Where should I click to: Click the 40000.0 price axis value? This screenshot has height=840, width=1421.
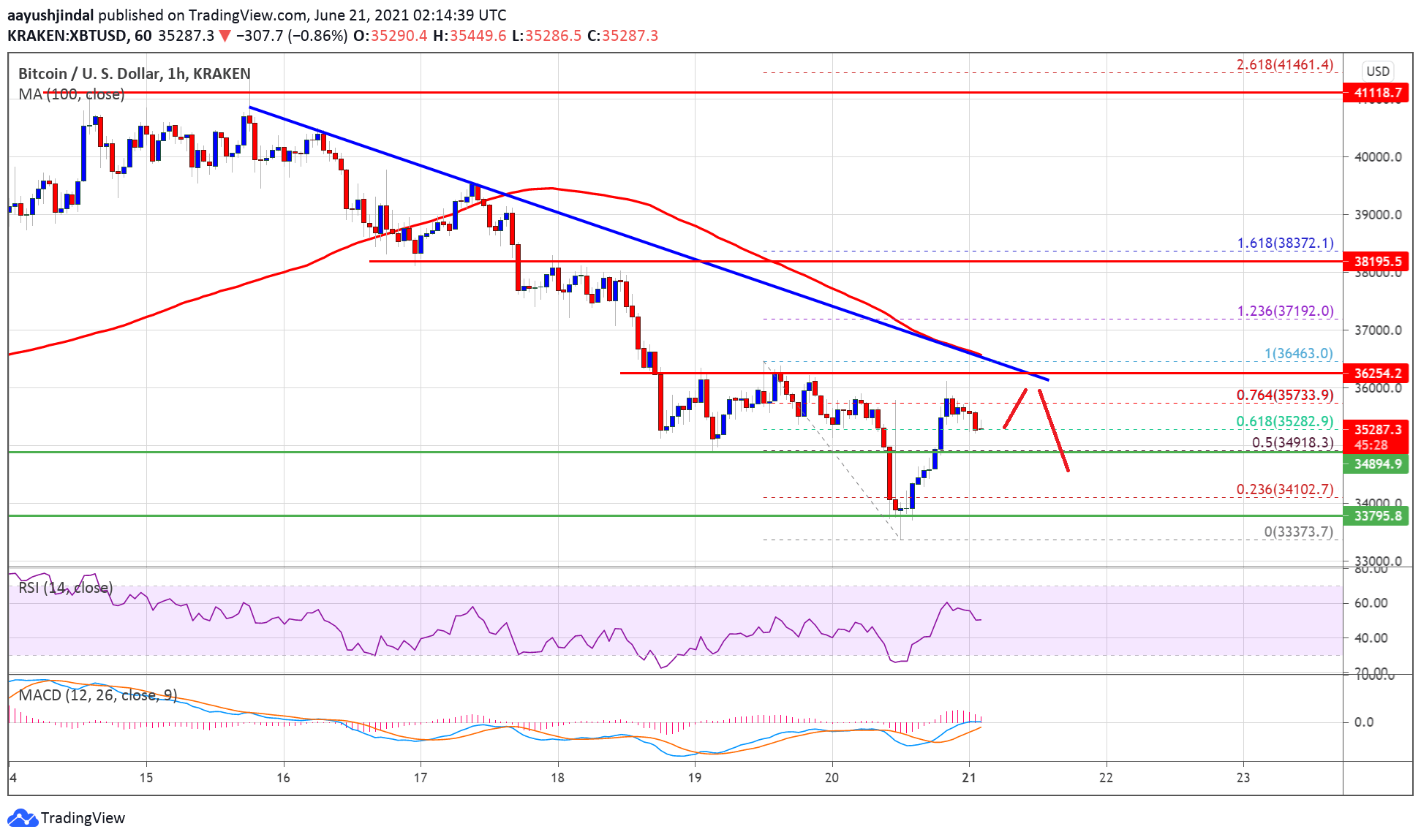(1378, 156)
